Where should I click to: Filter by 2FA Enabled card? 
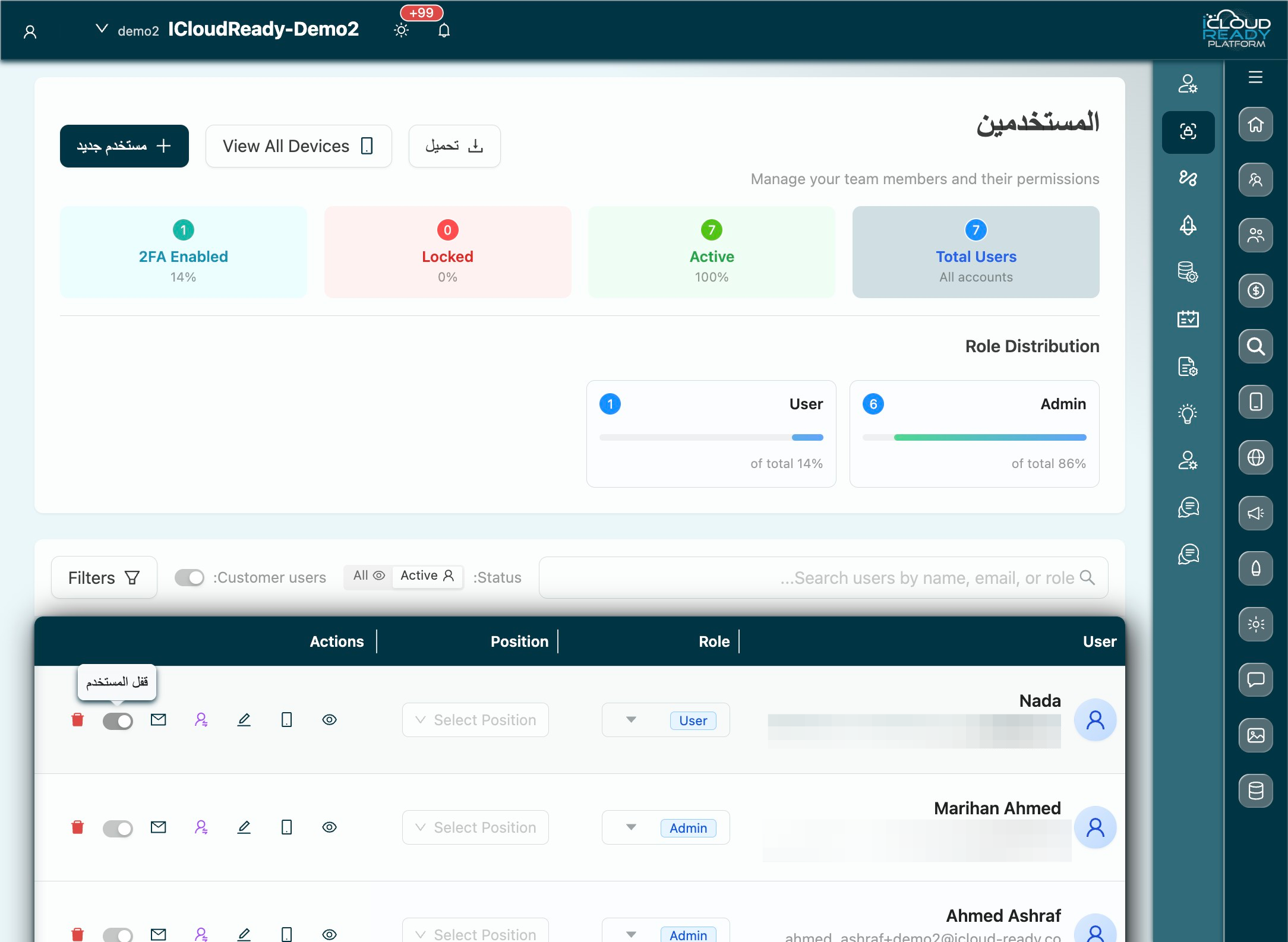click(183, 252)
